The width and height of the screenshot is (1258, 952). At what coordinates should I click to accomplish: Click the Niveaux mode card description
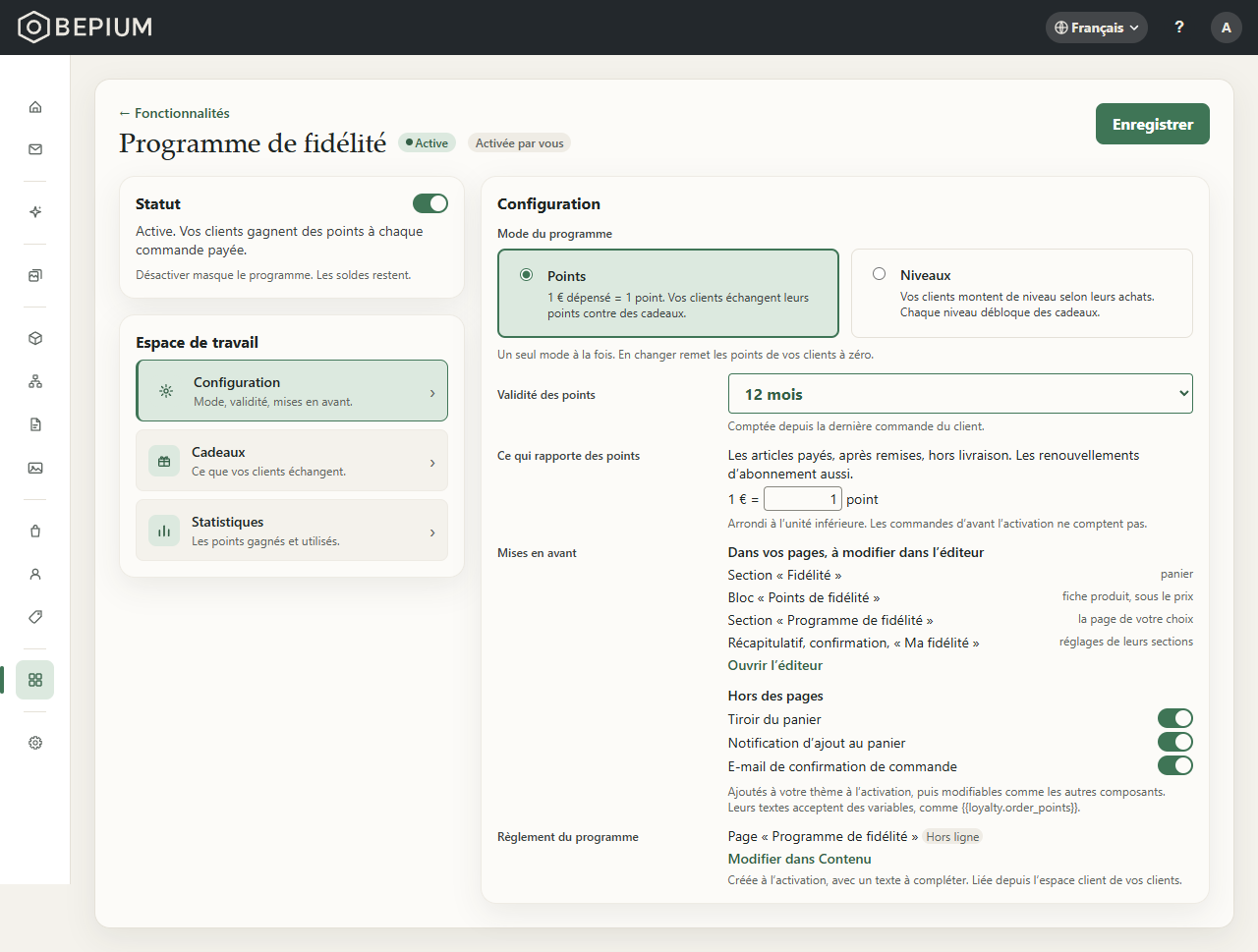[1027, 305]
